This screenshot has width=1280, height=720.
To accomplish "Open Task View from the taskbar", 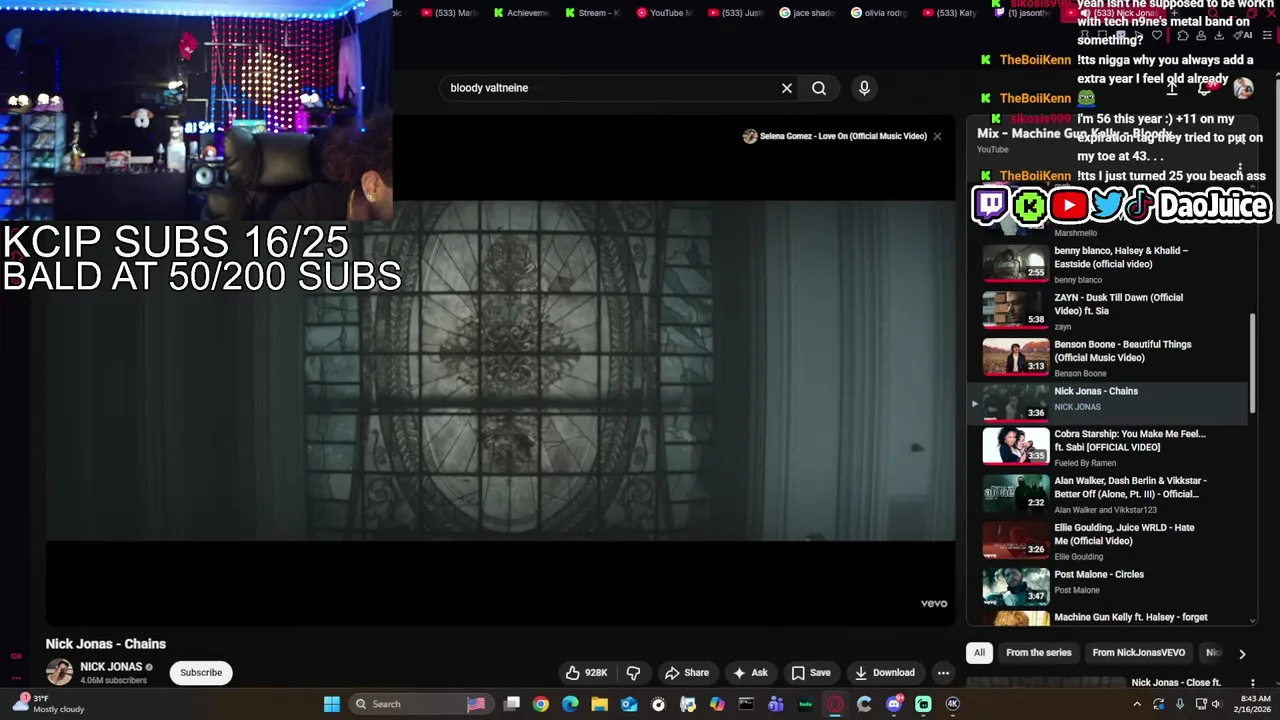I will pyautogui.click(x=512, y=704).
